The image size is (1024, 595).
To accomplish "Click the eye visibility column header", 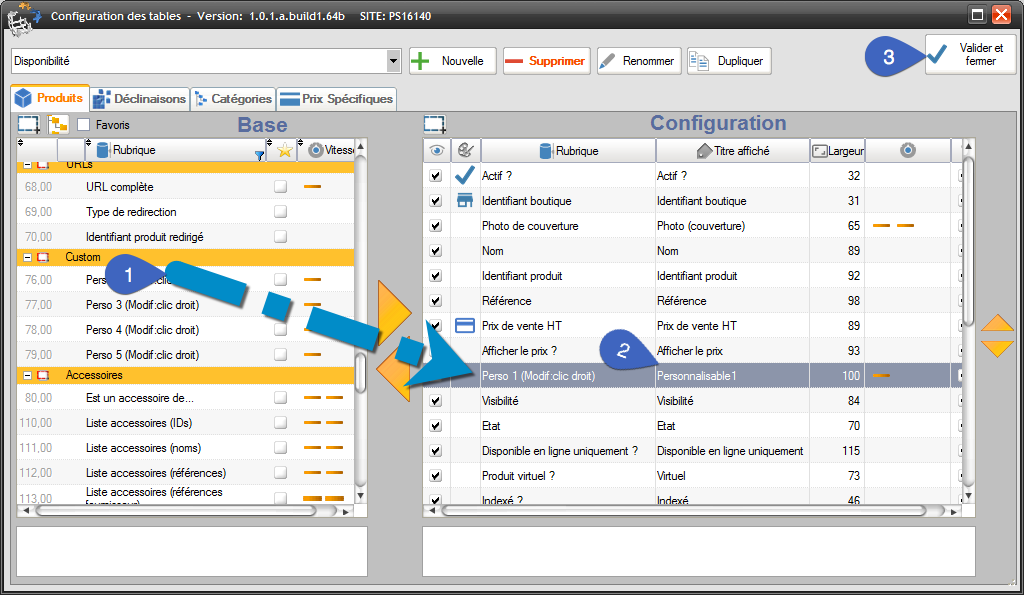I will pos(435,151).
